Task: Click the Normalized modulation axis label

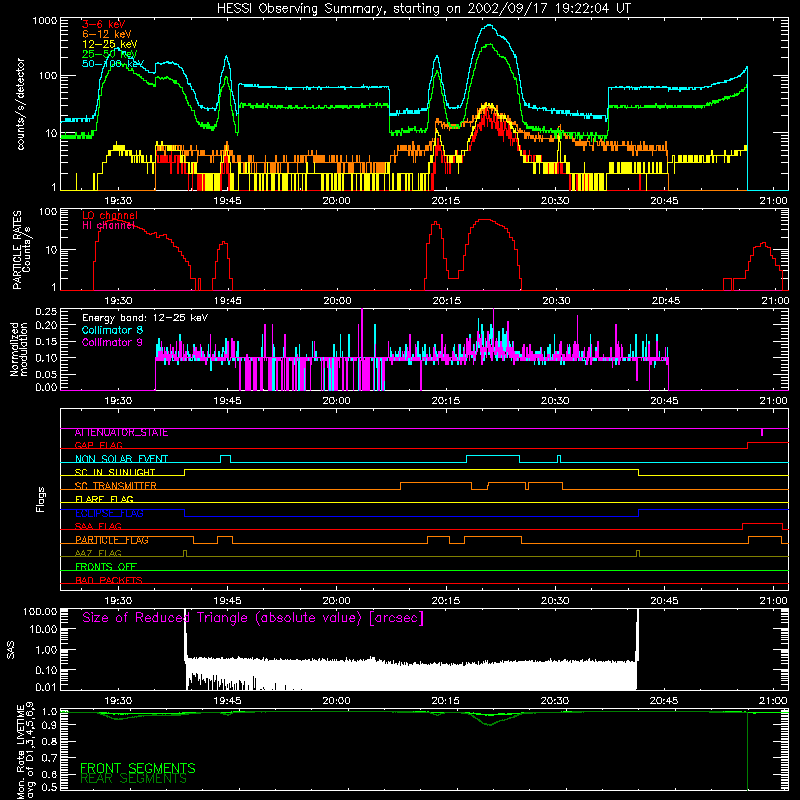Action: pyautogui.click(x=19, y=349)
